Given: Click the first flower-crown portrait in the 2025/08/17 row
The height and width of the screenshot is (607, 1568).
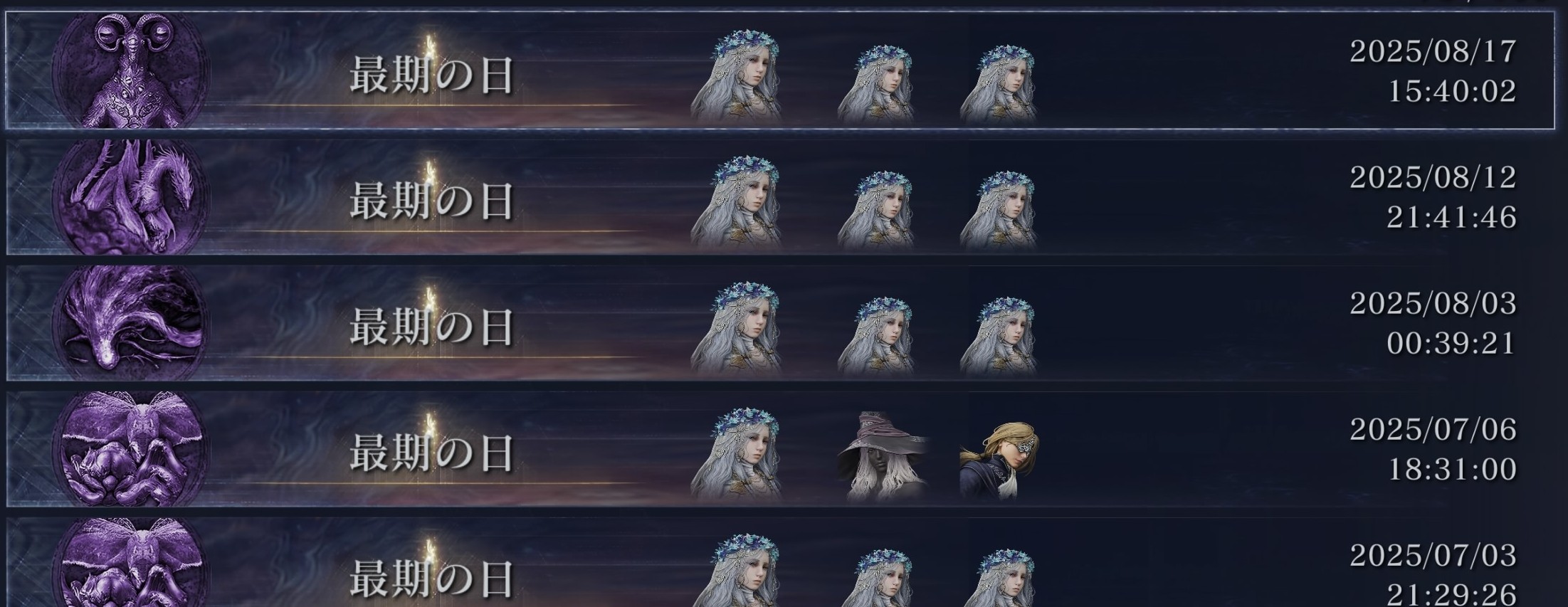Looking at the screenshot, I should click(736, 78).
